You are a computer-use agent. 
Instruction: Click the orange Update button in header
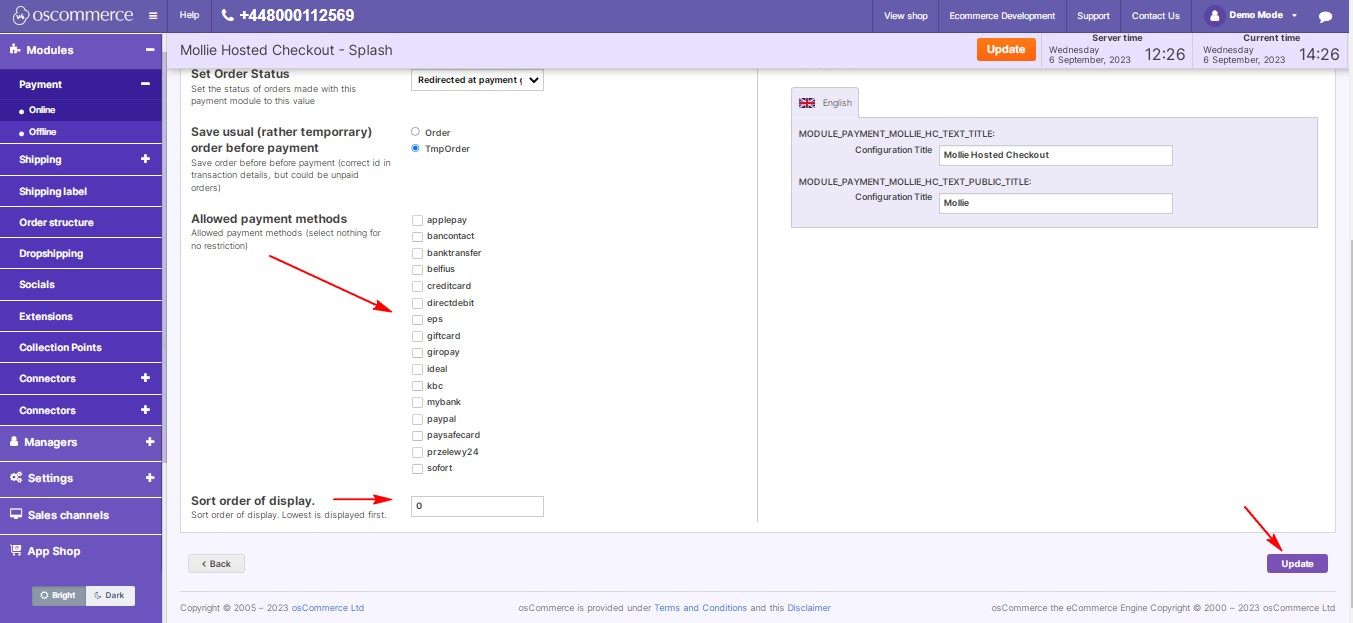click(1005, 49)
